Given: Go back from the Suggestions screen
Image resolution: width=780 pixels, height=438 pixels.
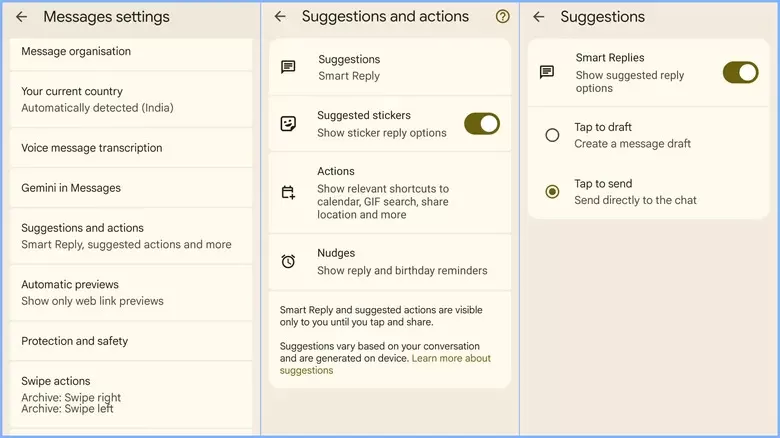Looking at the screenshot, I should coord(539,17).
